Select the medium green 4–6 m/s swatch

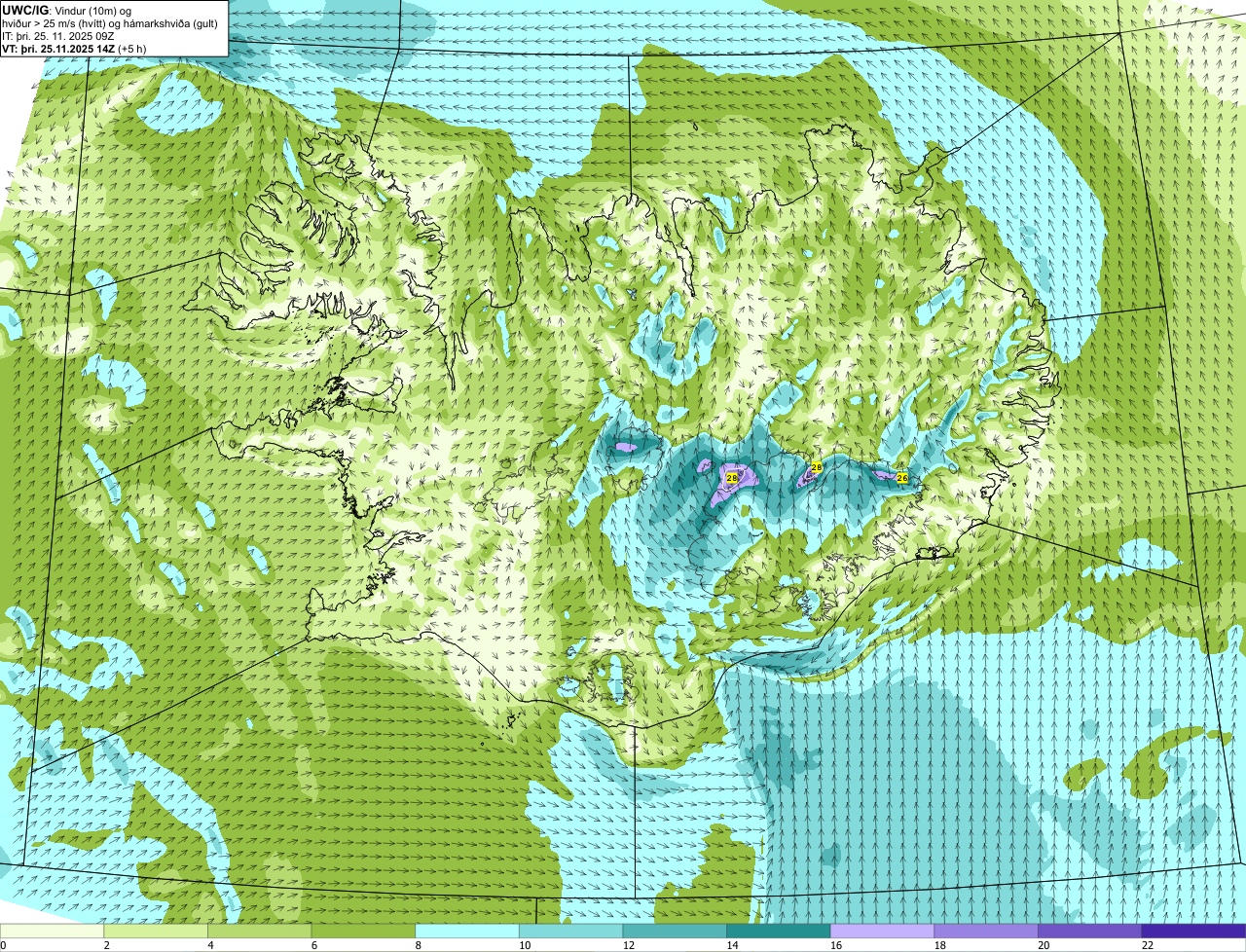[259, 931]
